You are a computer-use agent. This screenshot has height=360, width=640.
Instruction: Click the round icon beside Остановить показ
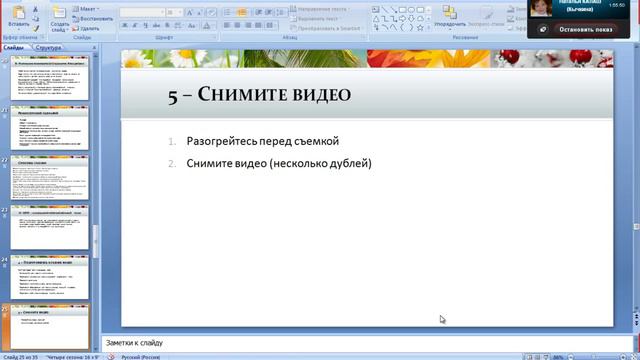(542, 29)
